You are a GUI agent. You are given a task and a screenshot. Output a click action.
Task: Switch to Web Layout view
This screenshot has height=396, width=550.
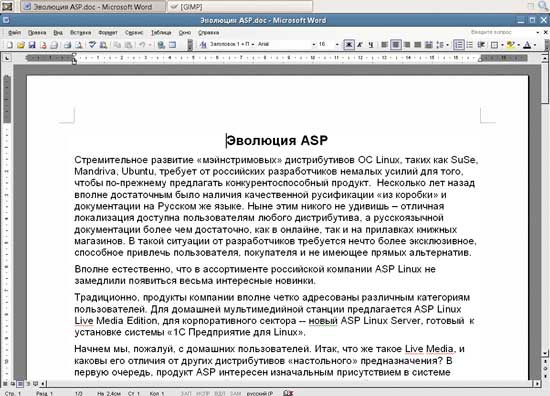click(13, 384)
